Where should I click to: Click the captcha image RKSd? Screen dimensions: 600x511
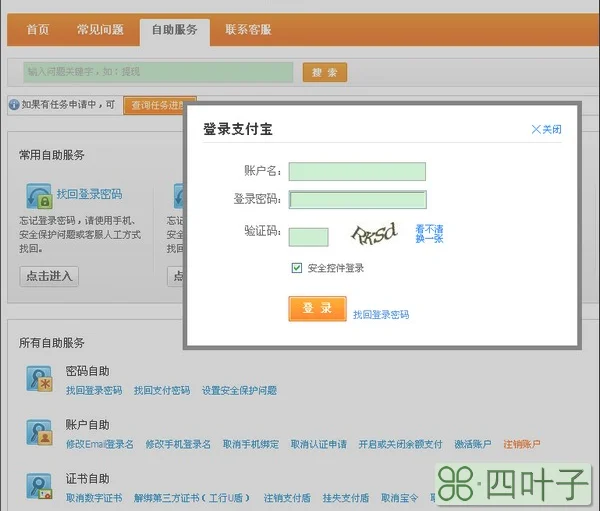(374, 234)
